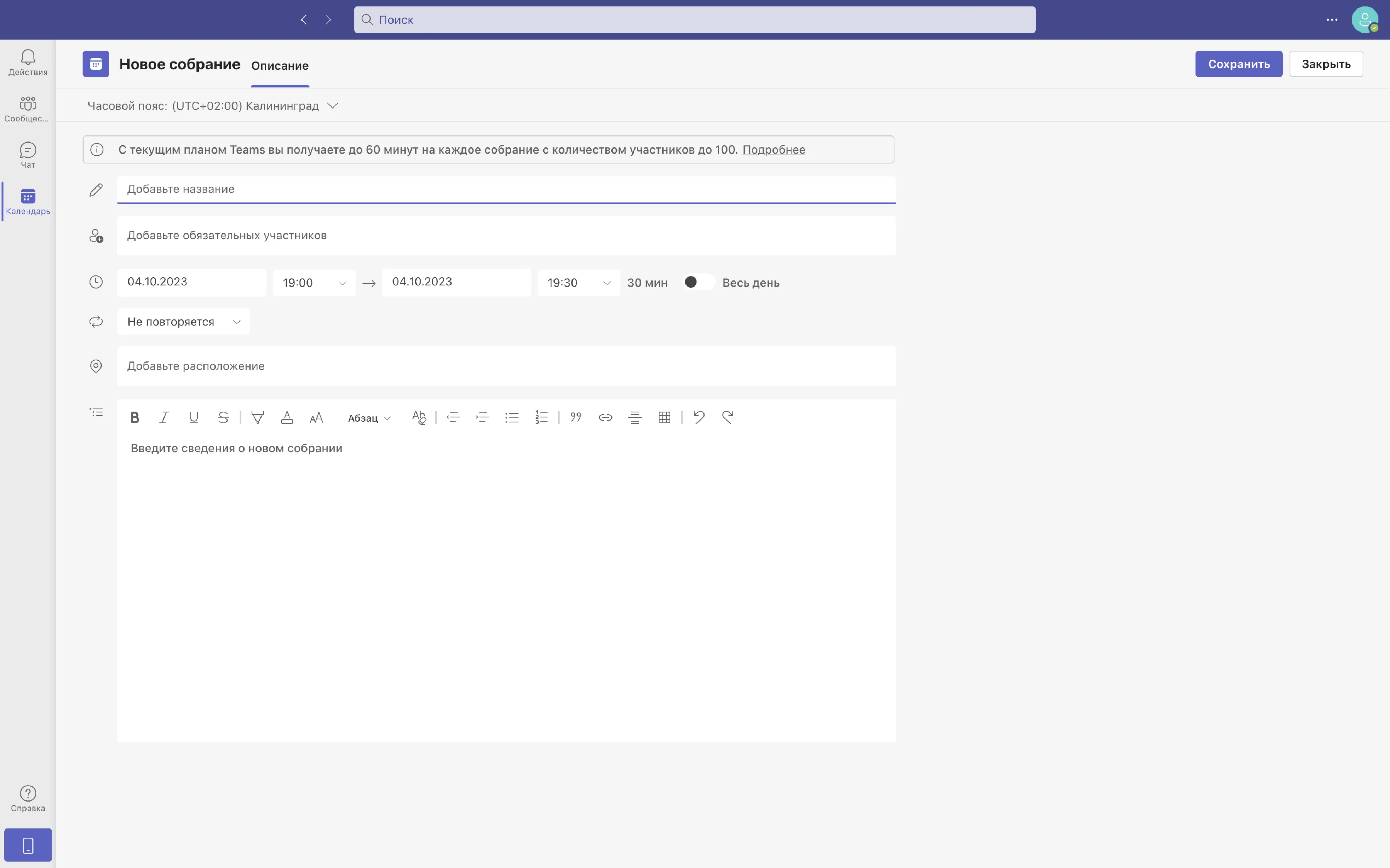This screenshot has width=1390, height=868.
Task: Open the Chat (Чат) sidebar icon
Action: click(x=28, y=155)
